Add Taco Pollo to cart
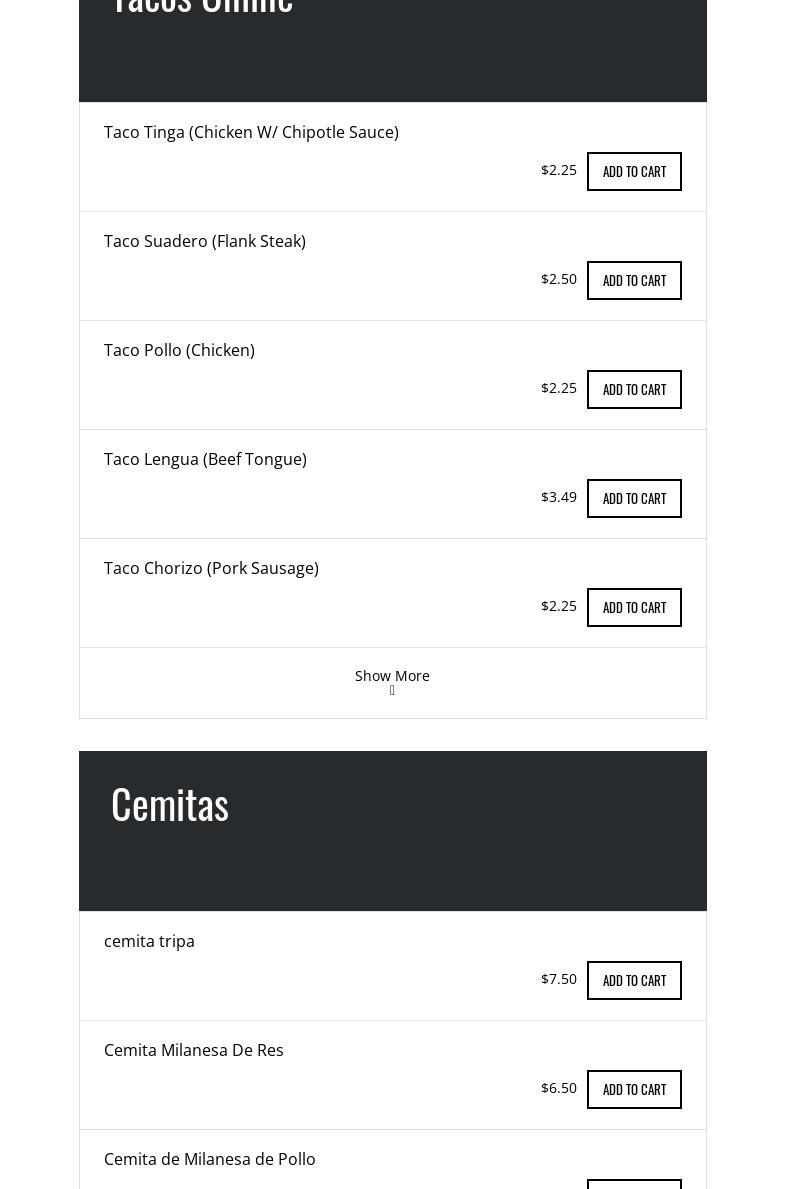This screenshot has width=785, height=1189. [x=634, y=390]
